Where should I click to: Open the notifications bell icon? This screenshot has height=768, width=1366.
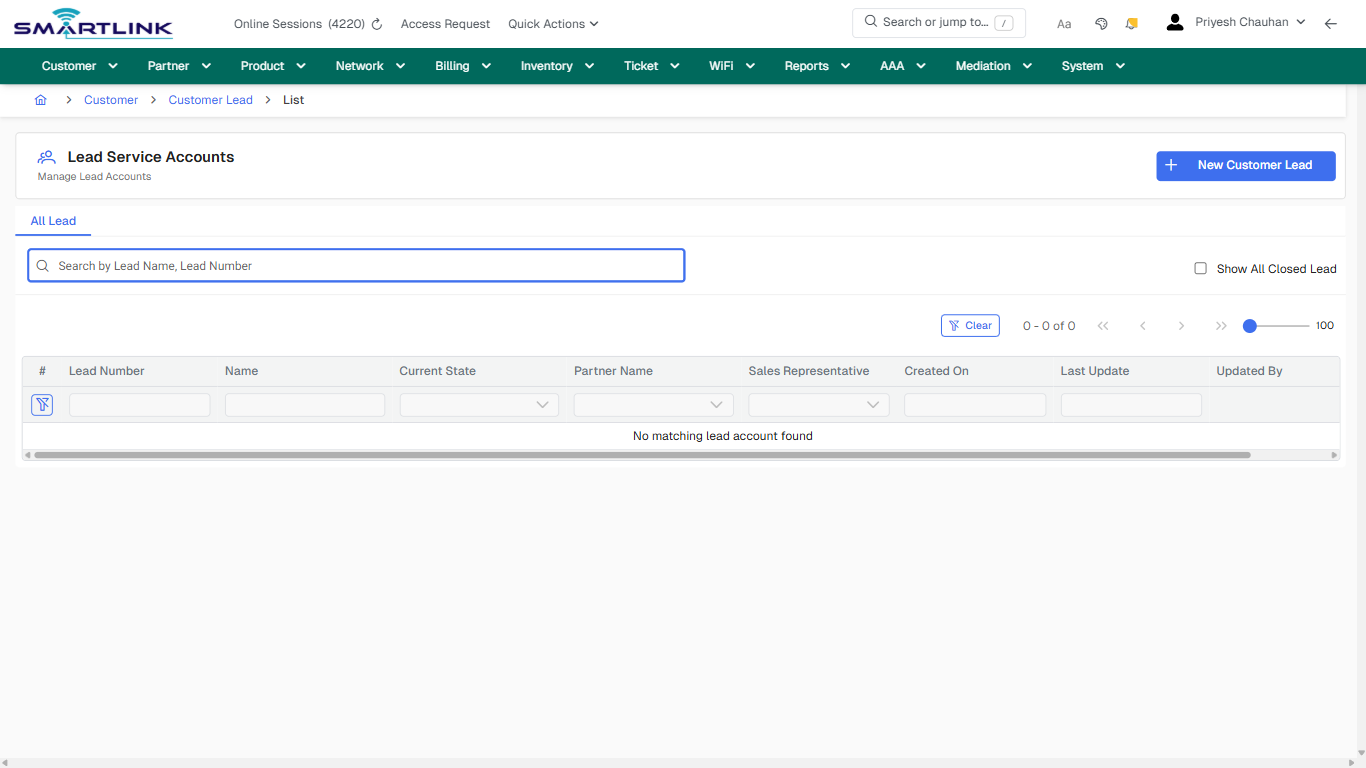pyautogui.click(x=1131, y=22)
